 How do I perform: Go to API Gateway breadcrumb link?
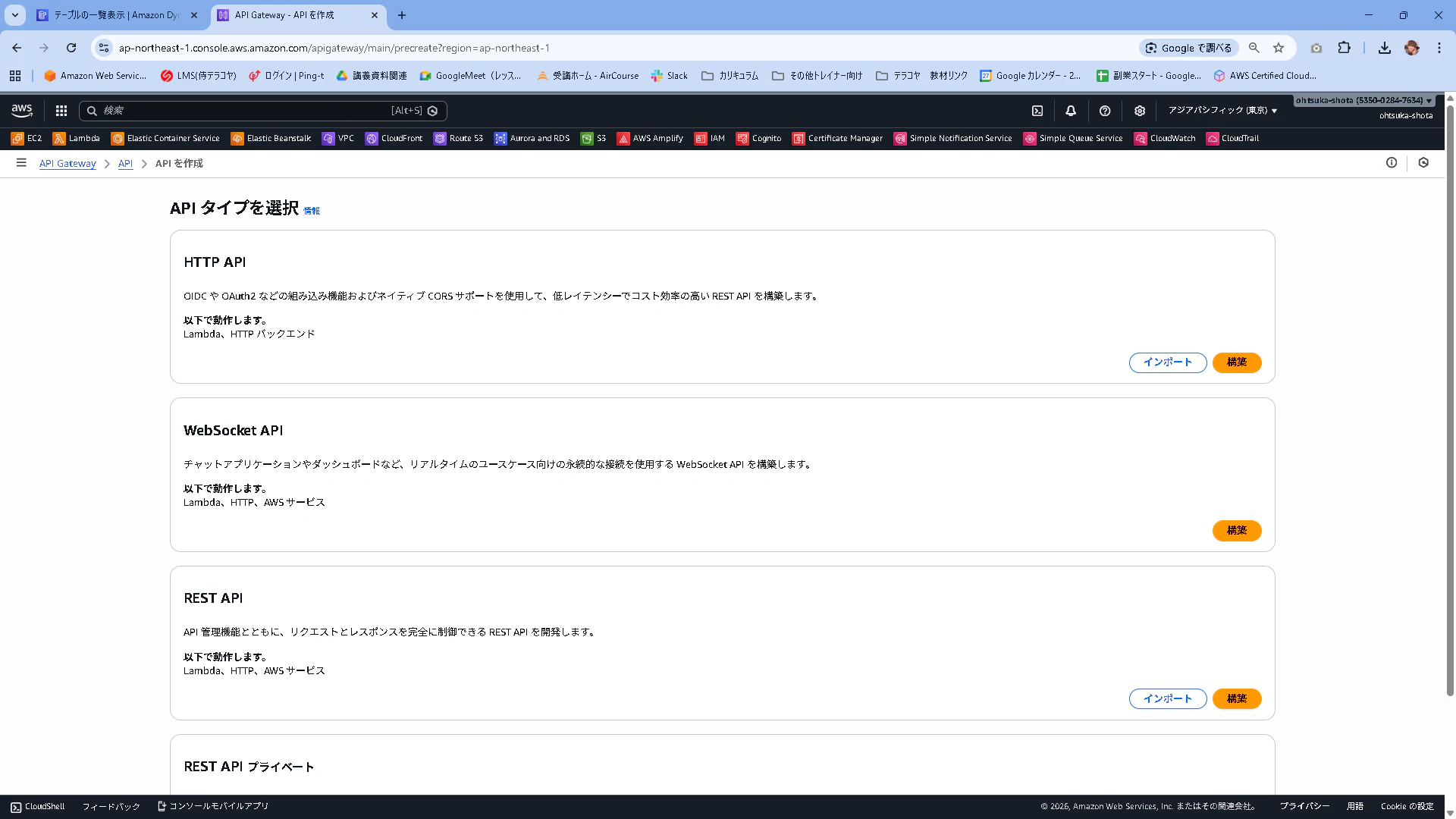pos(67,164)
